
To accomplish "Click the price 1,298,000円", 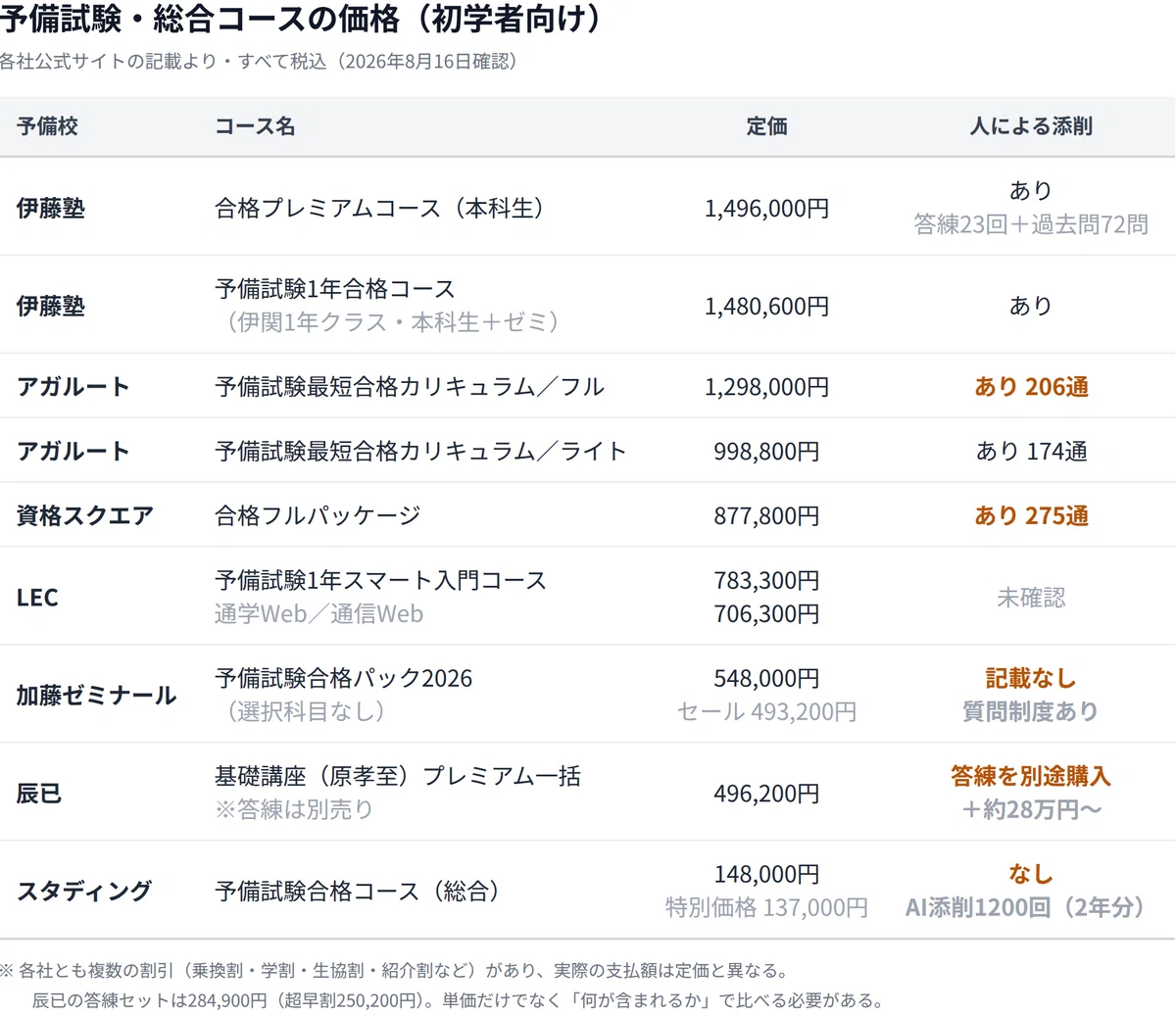I will pos(766,387).
